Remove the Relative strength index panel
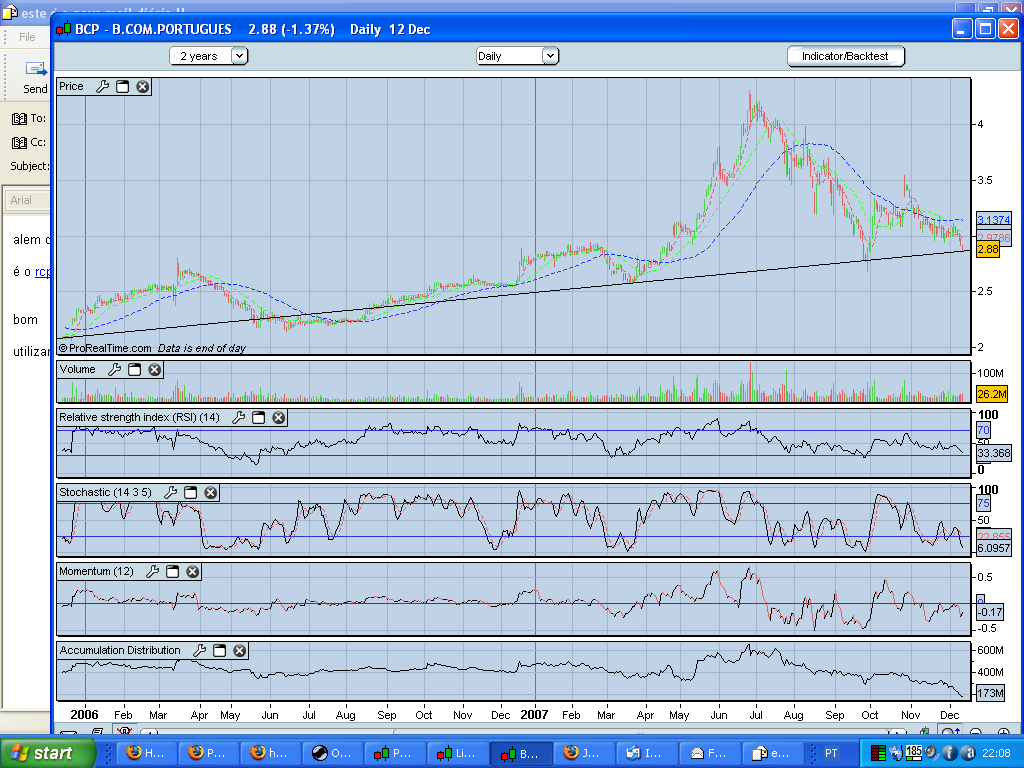1024x768 pixels. point(278,417)
